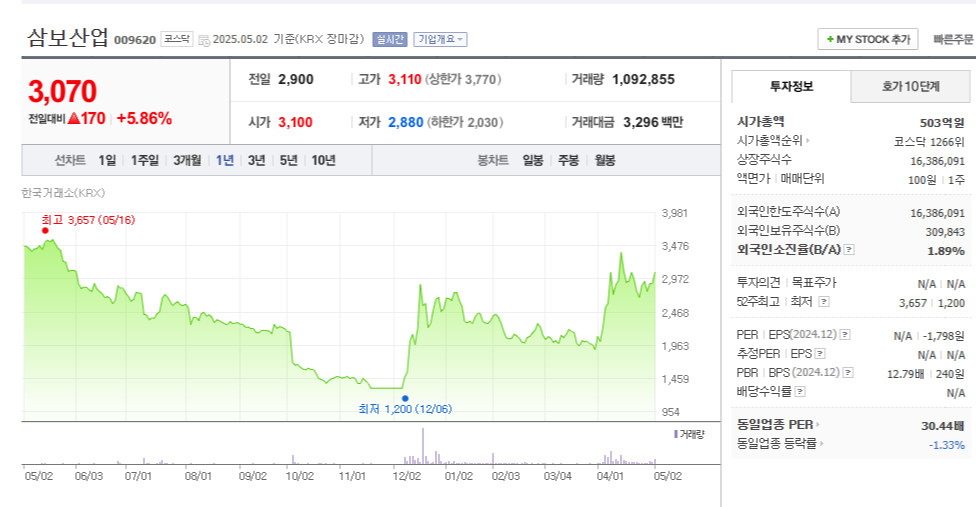
Task: Click the 시가 value 3,100
Action: pos(295,123)
